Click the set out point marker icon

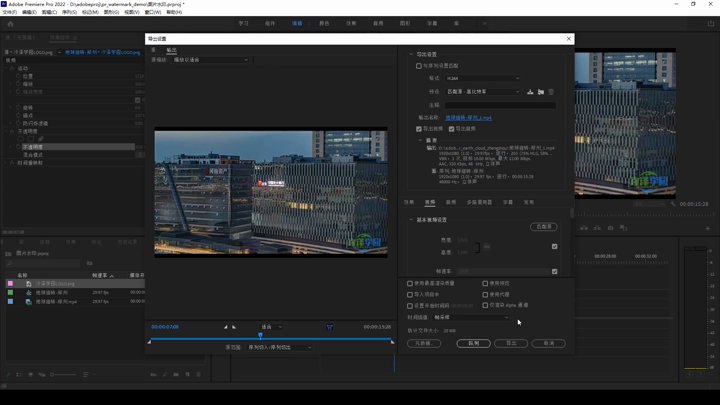click(234, 327)
